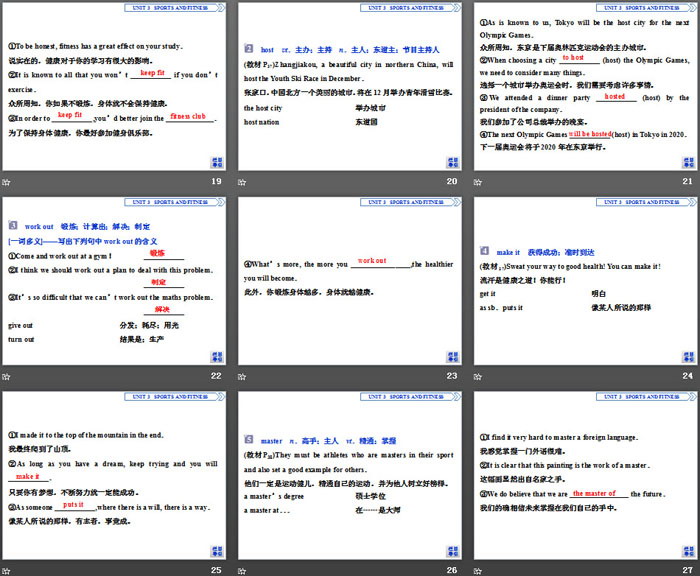Click the animation star below slide 22
The height and width of the screenshot is (576, 700).
click(x=5, y=376)
